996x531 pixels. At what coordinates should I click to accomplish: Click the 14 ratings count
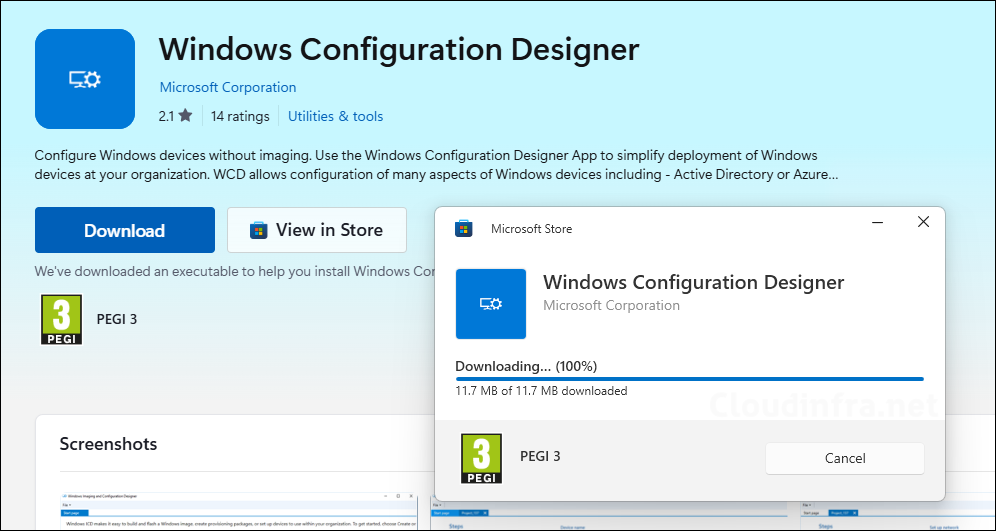click(240, 116)
